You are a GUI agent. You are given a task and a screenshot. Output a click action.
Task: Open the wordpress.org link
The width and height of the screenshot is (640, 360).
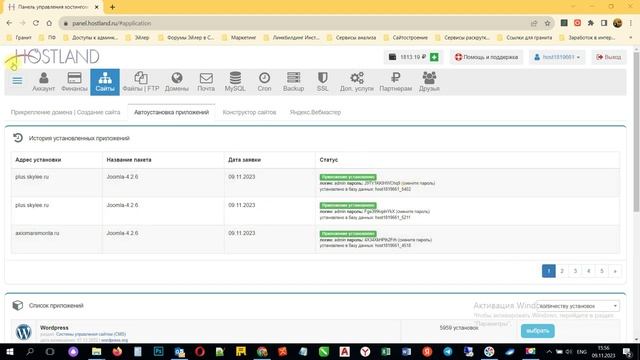point(114,340)
